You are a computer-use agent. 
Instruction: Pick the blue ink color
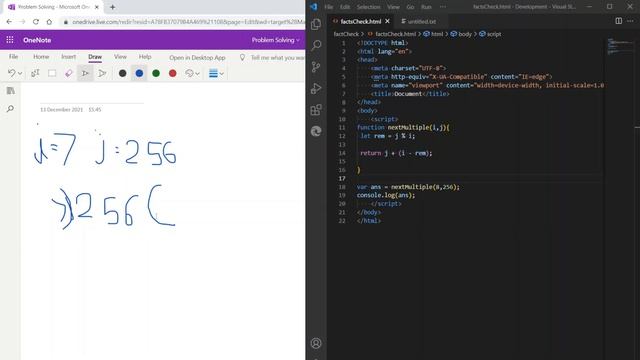[x=139, y=73]
